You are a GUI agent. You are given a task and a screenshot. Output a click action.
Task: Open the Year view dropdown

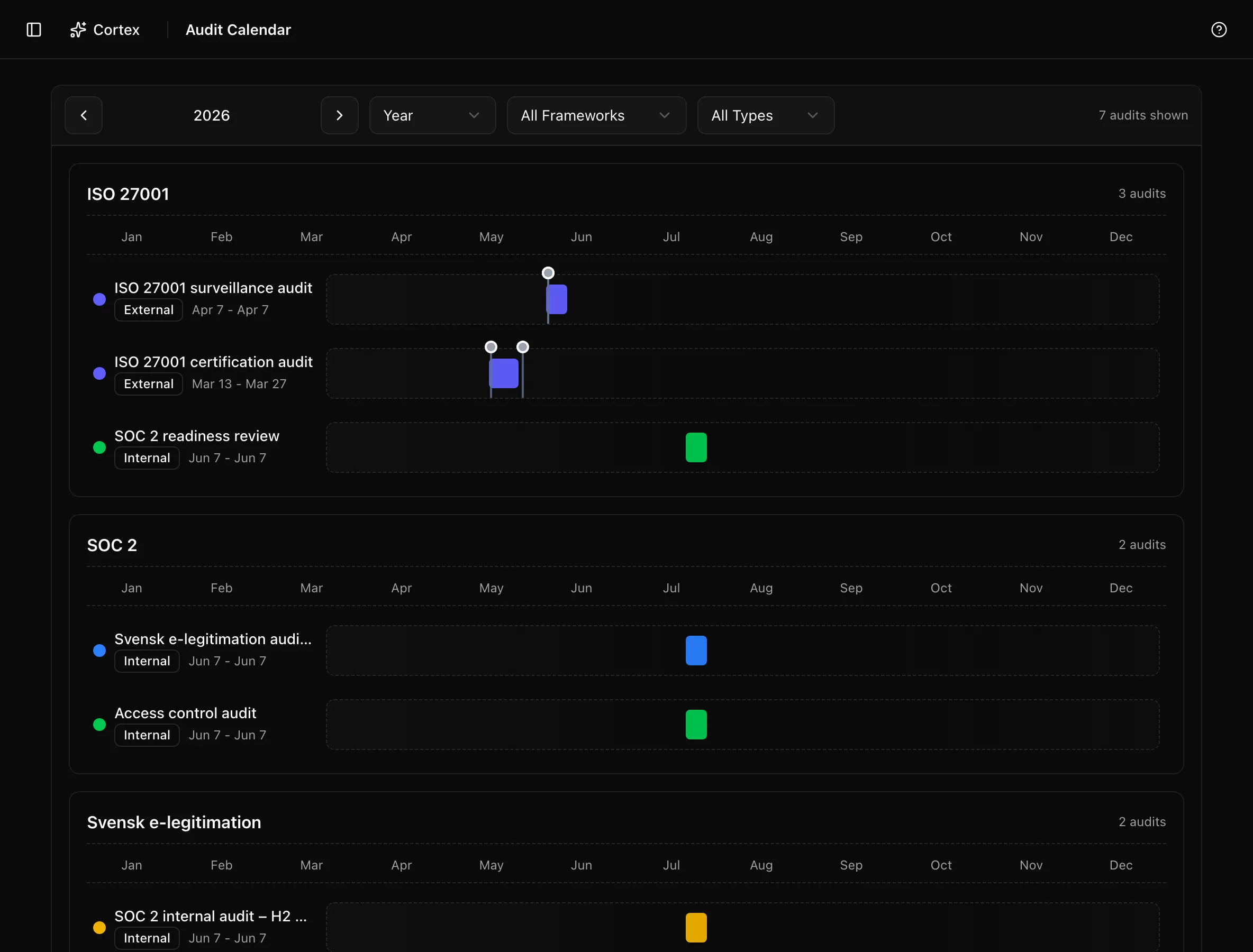432,115
